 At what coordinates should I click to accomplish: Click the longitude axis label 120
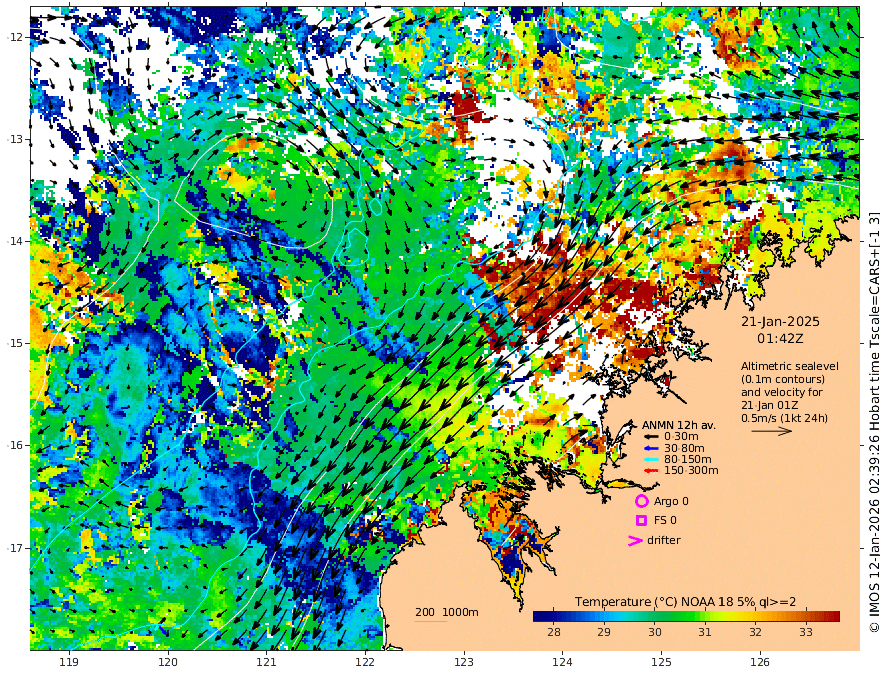168,662
